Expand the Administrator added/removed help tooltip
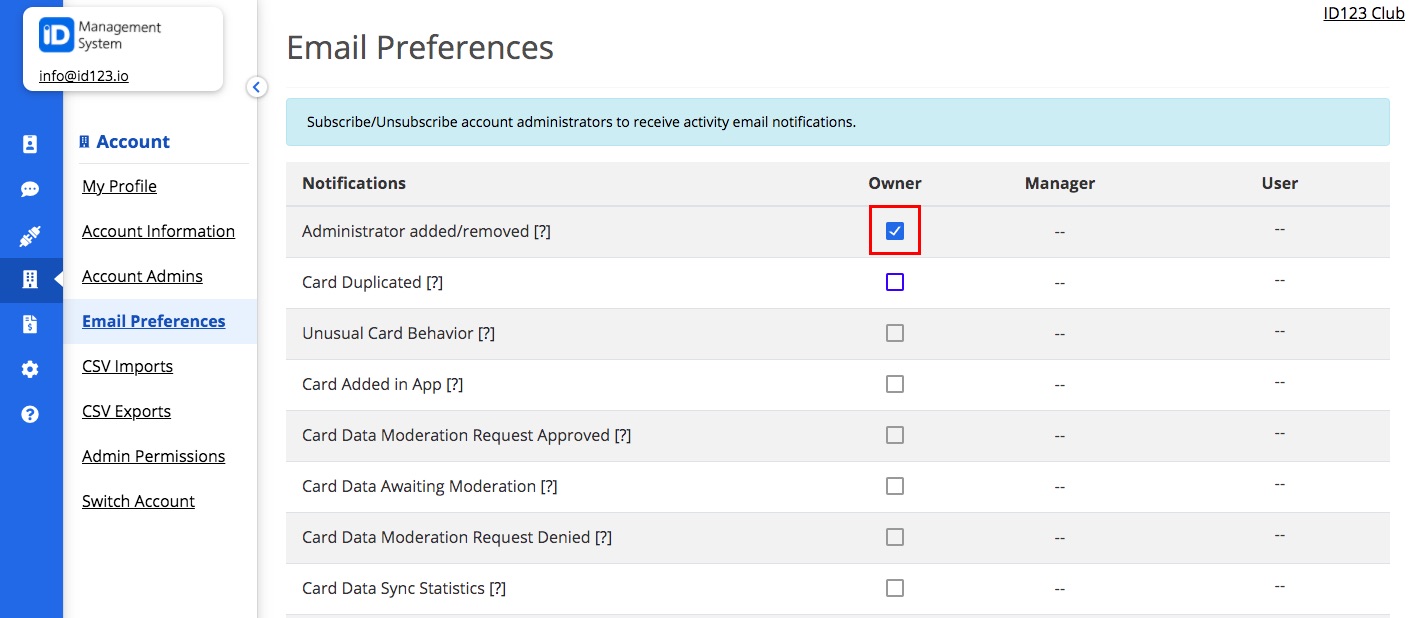The image size is (1411, 618). pos(543,231)
